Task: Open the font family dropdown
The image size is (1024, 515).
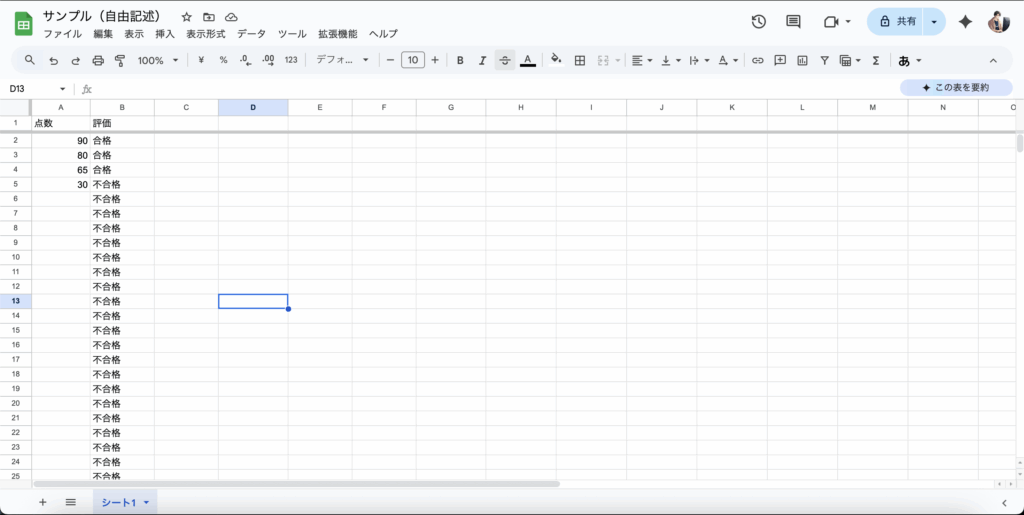Action: pos(342,60)
